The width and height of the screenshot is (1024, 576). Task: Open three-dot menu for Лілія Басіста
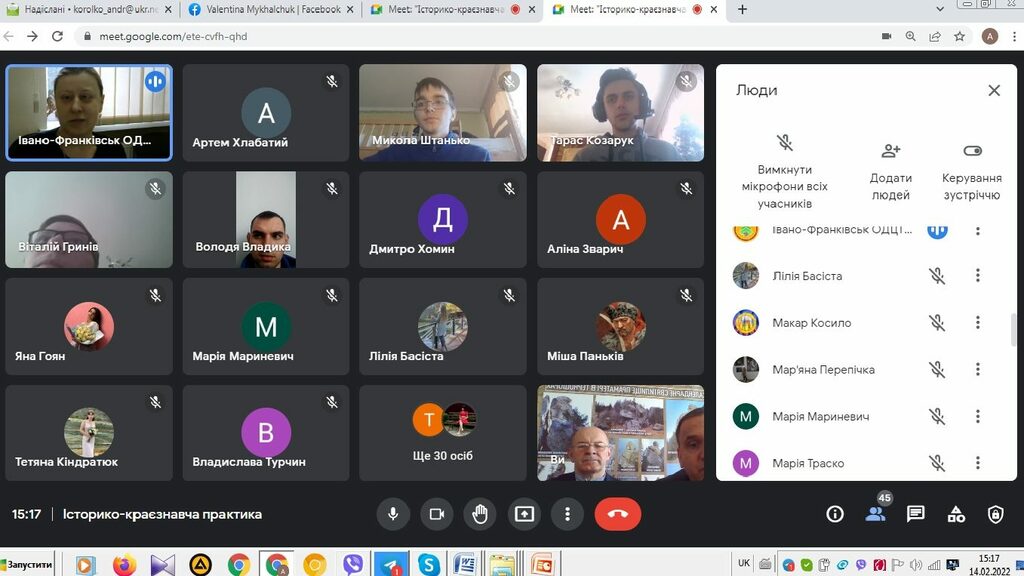[x=978, y=276]
